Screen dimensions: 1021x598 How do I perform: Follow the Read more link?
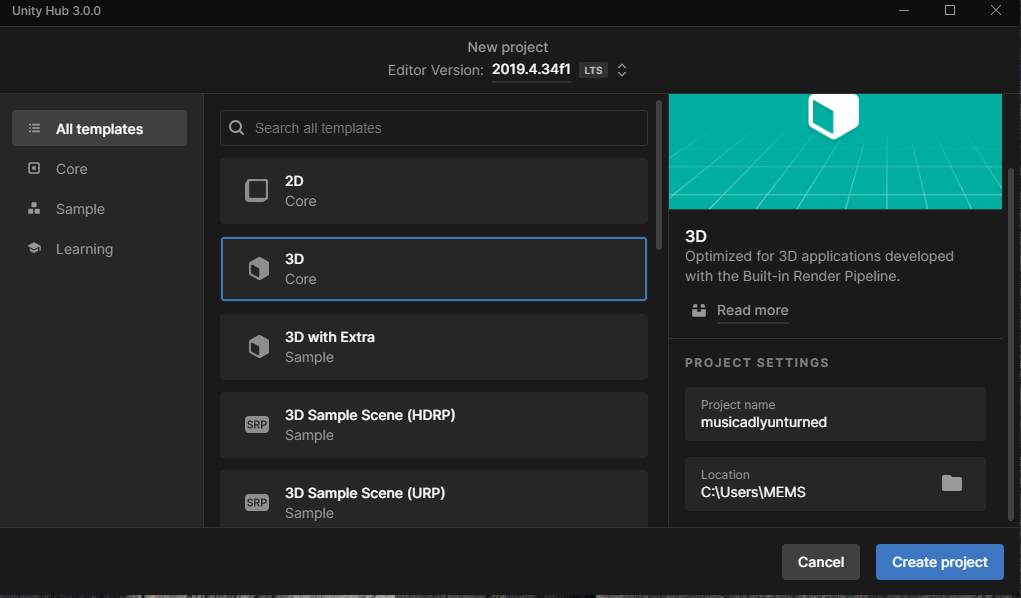coord(752,310)
